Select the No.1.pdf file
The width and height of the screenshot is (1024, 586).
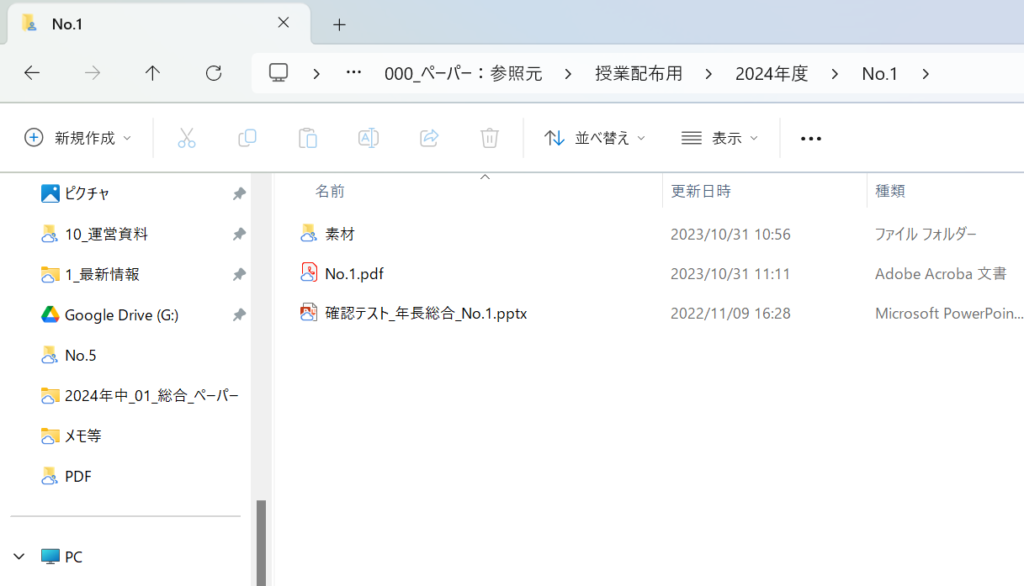coord(354,274)
